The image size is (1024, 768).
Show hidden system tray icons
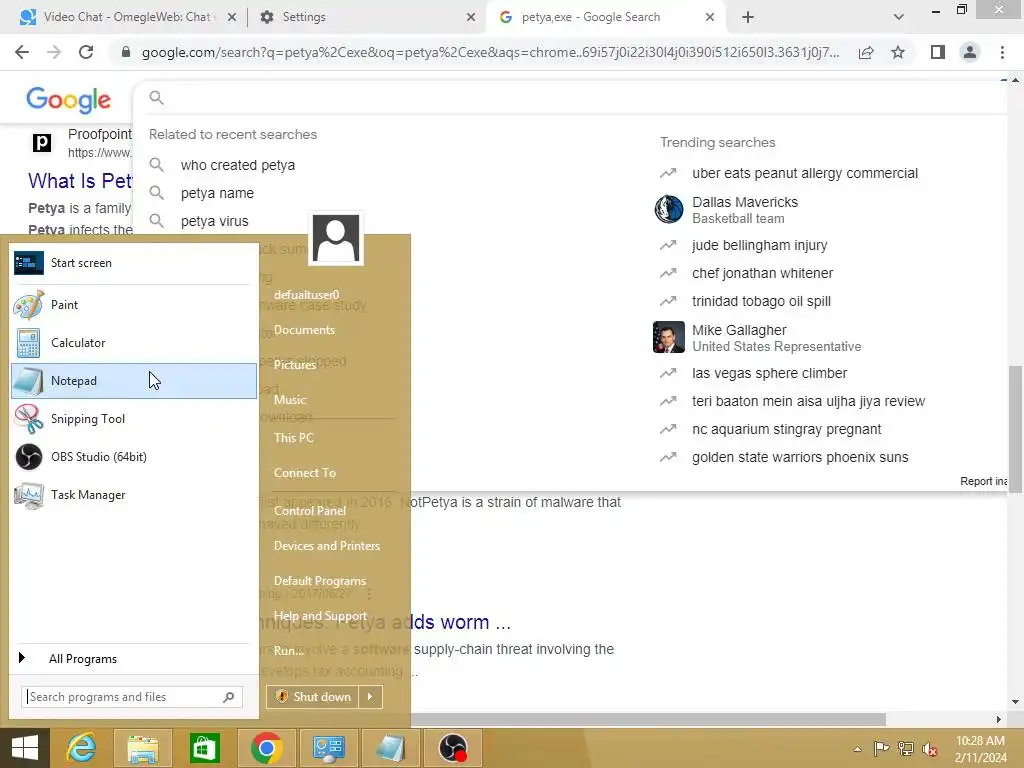pos(857,749)
